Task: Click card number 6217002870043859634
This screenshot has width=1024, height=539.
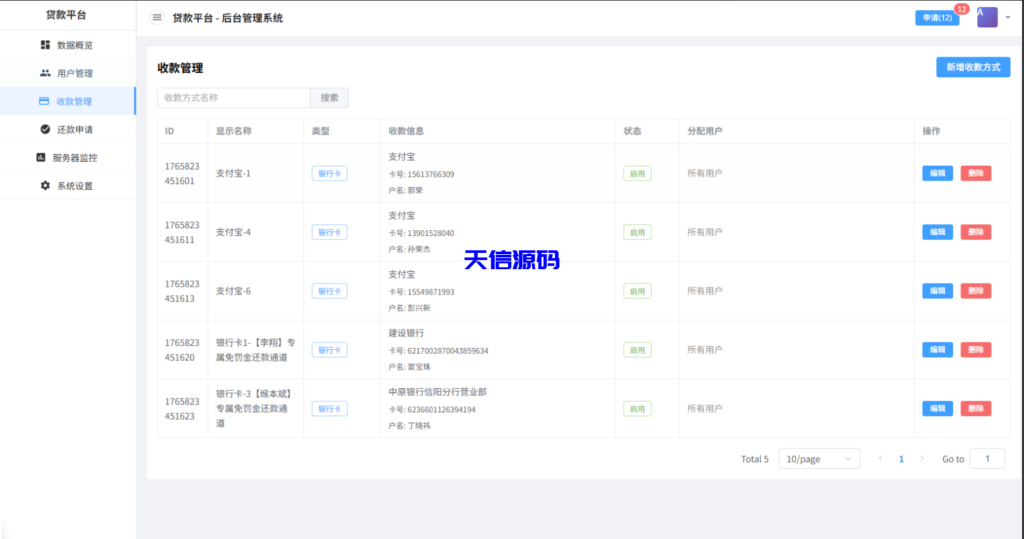Action: tap(447, 350)
